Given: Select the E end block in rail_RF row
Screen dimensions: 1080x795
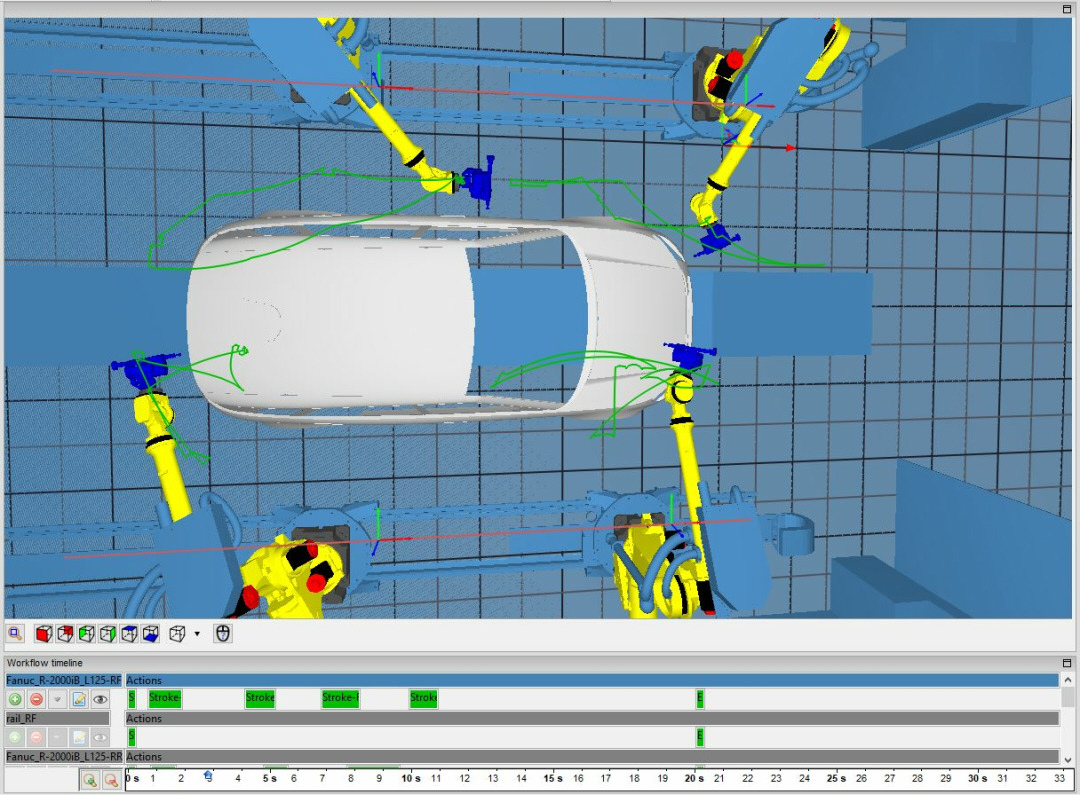Looking at the screenshot, I should coord(700,736).
